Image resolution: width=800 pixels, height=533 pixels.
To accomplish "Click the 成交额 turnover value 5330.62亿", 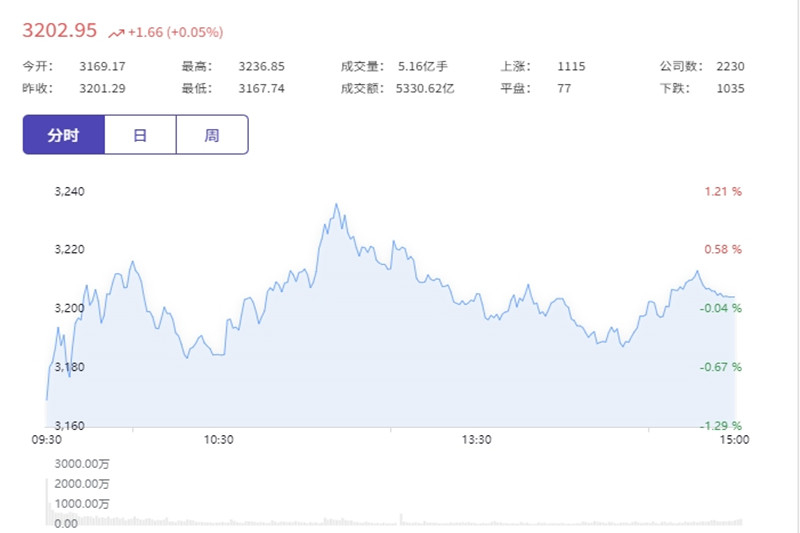I will (x=425, y=88).
